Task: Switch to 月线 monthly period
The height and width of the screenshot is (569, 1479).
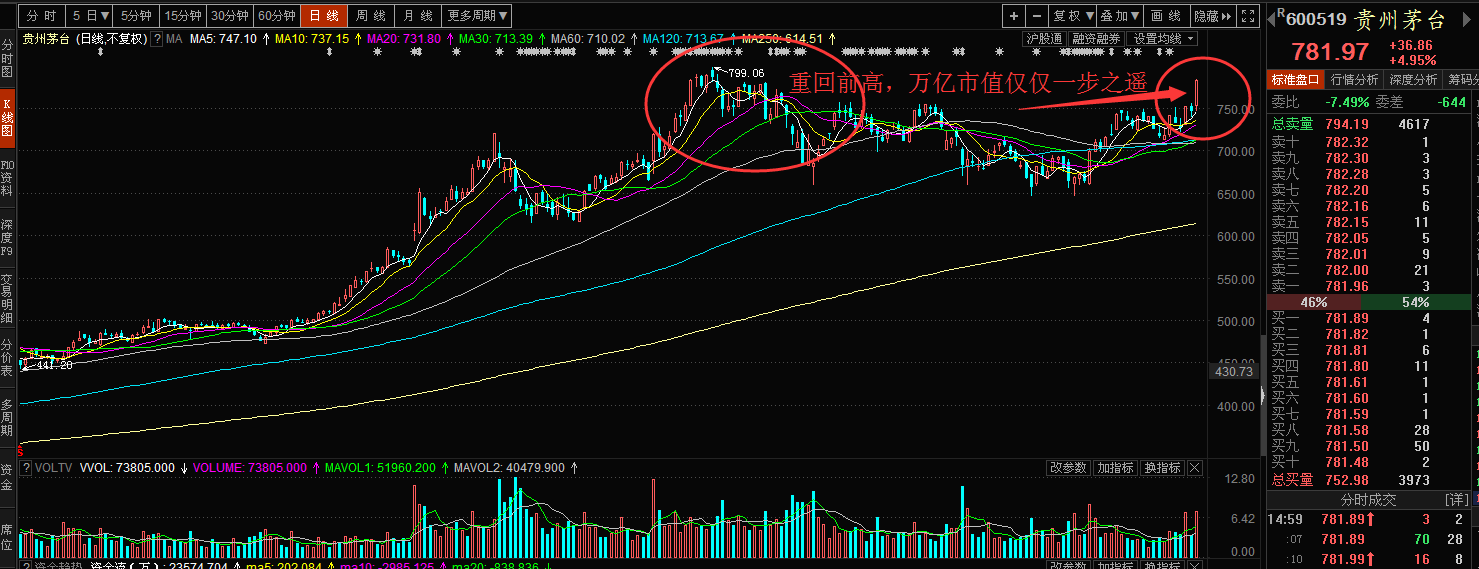Action: pyautogui.click(x=418, y=16)
